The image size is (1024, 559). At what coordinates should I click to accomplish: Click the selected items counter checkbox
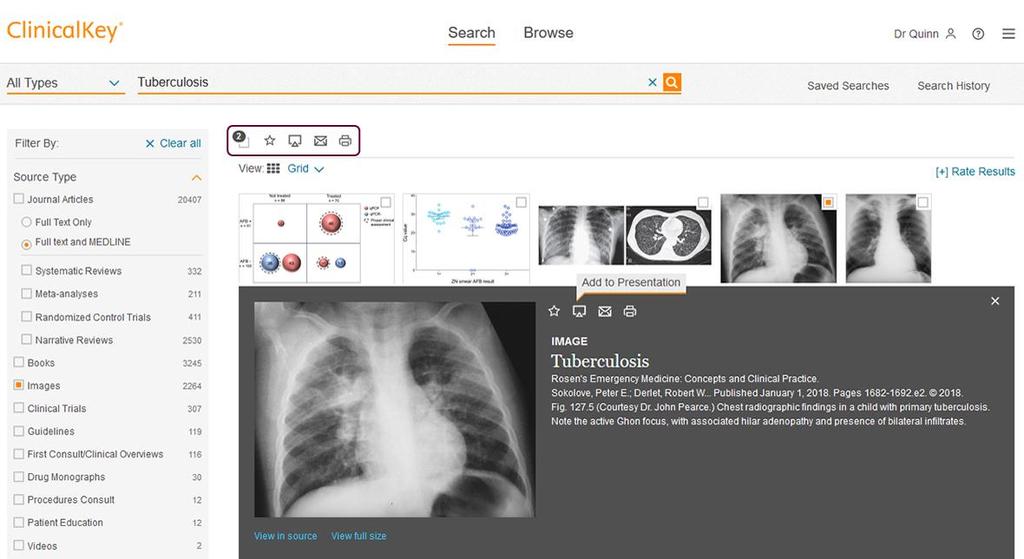point(242,140)
